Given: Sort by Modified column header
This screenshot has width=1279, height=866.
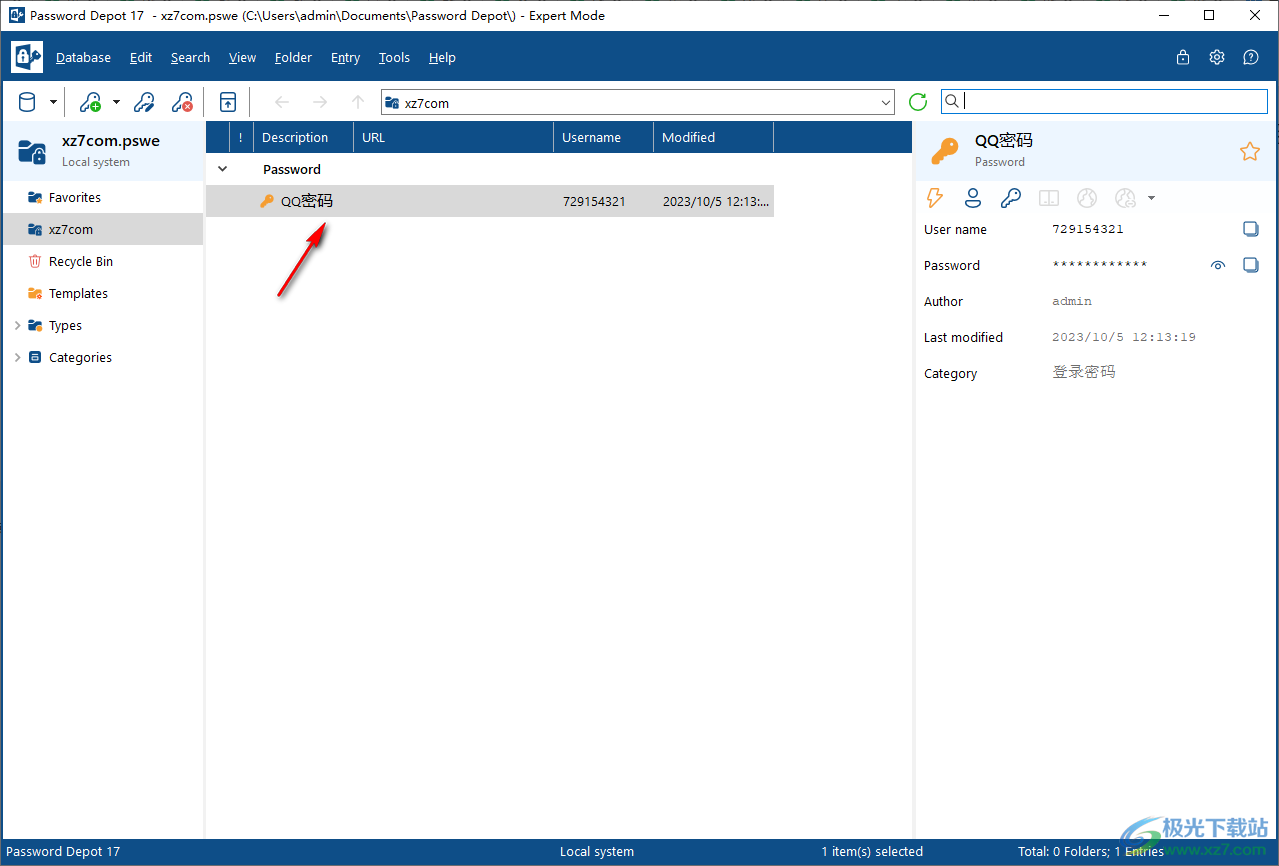Looking at the screenshot, I should coord(713,137).
